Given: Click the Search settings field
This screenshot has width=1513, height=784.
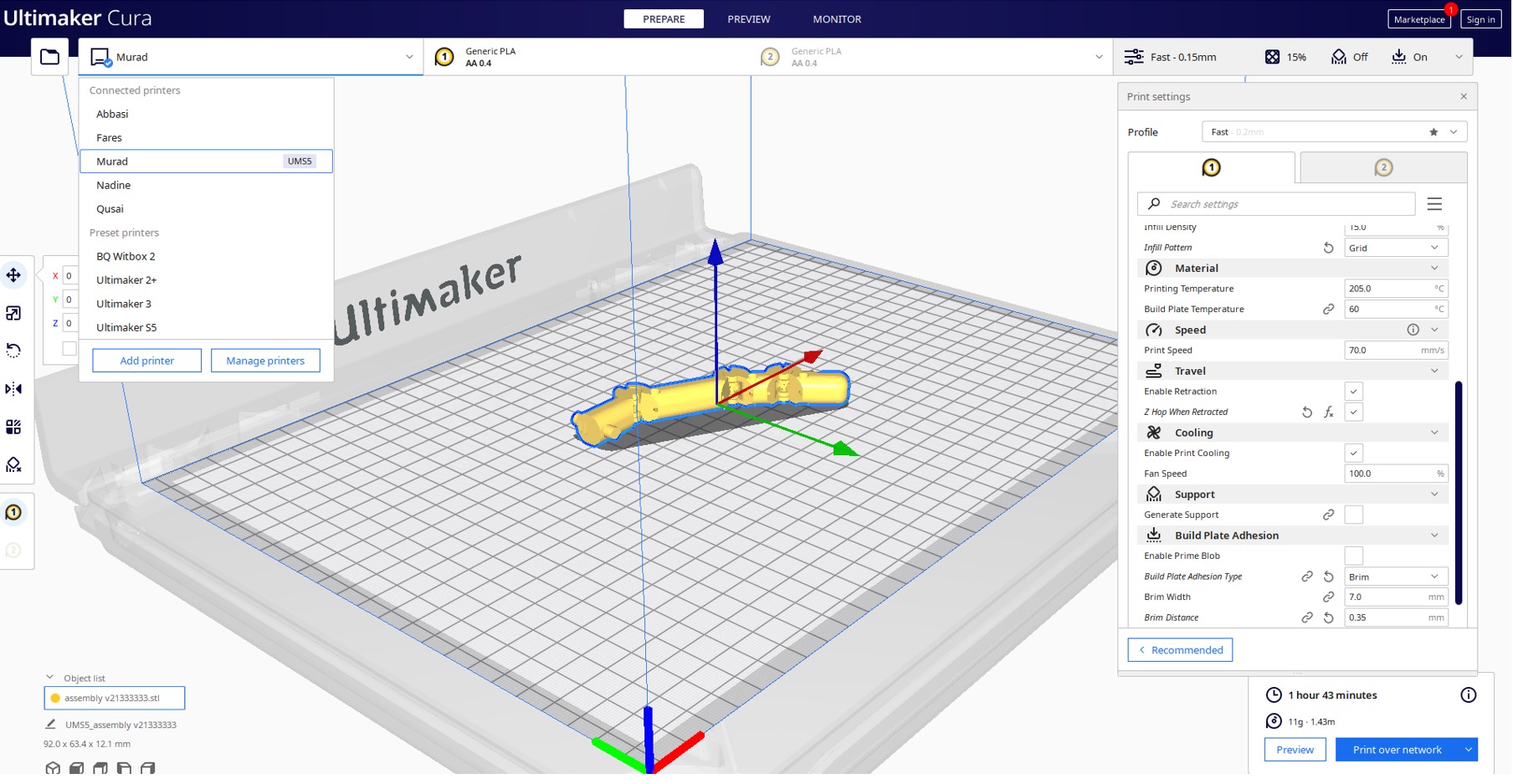Looking at the screenshot, I should [x=1277, y=204].
